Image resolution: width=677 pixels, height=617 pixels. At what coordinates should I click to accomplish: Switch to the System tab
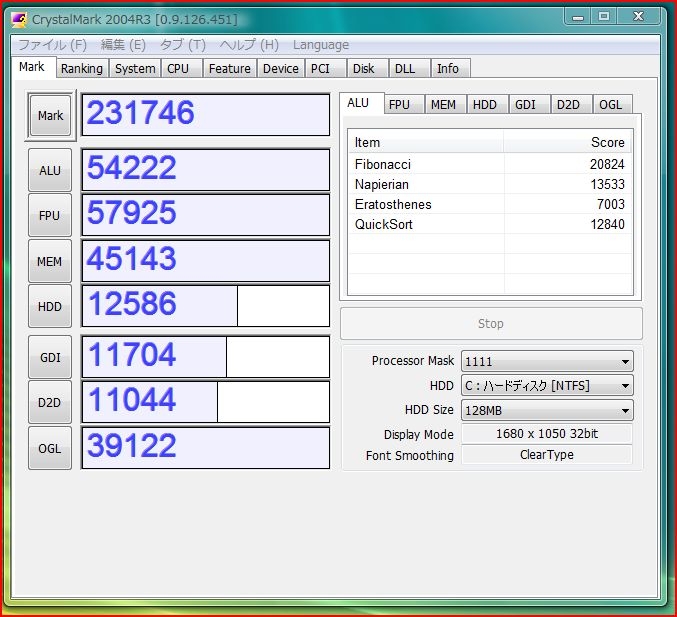click(x=134, y=69)
